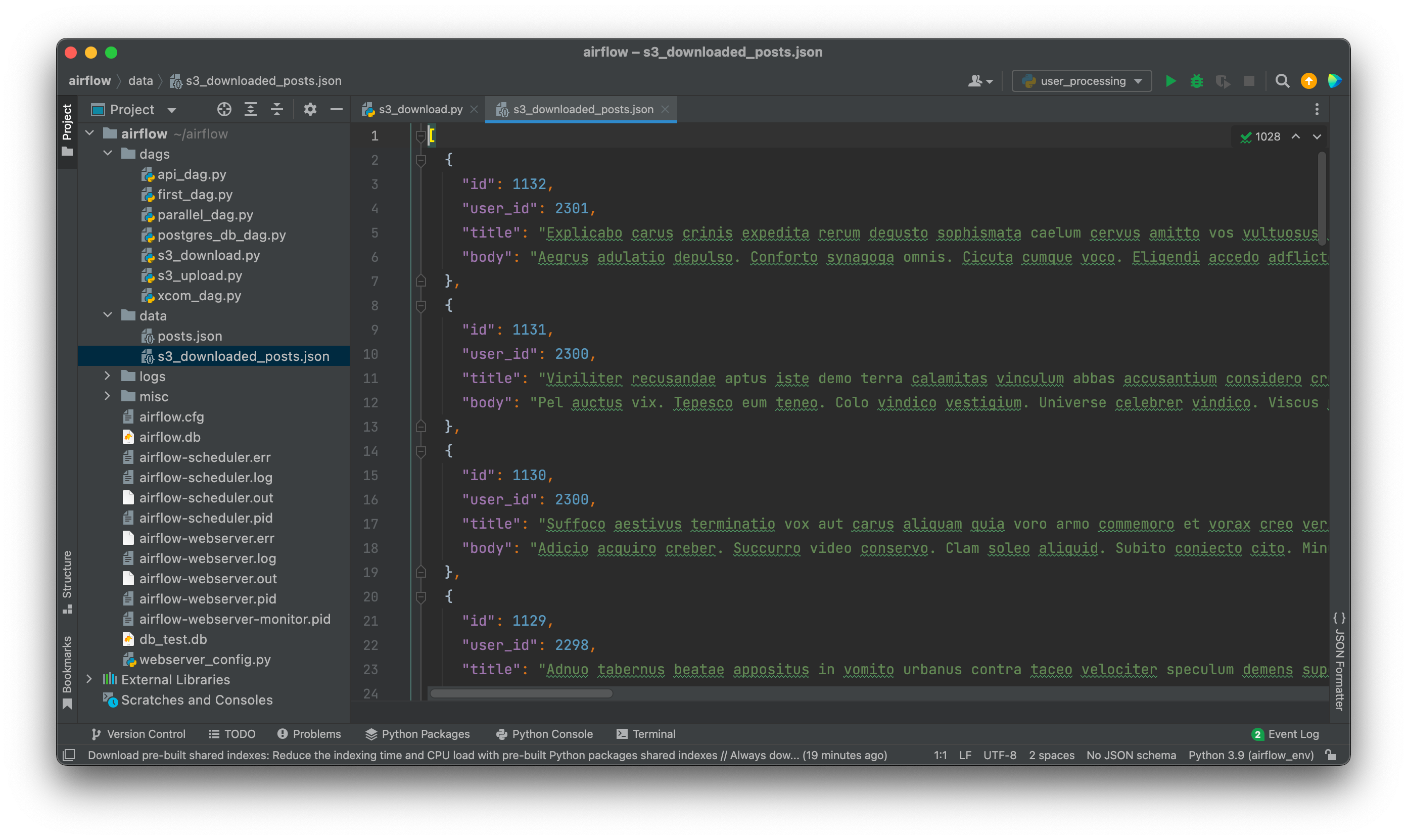This screenshot has width=1407, height=840.
Task: Switch to s3_download.py tab
Action: (x=420, y=109)
